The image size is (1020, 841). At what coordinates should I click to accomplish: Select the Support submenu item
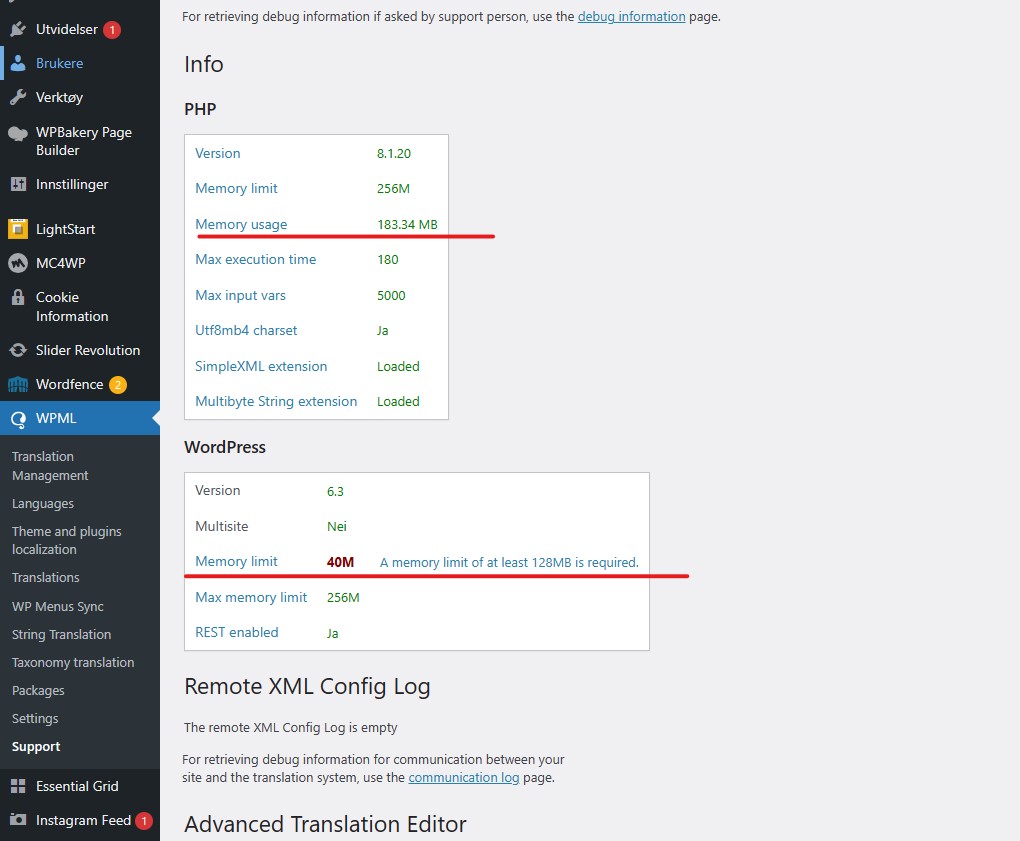point(36,746)
